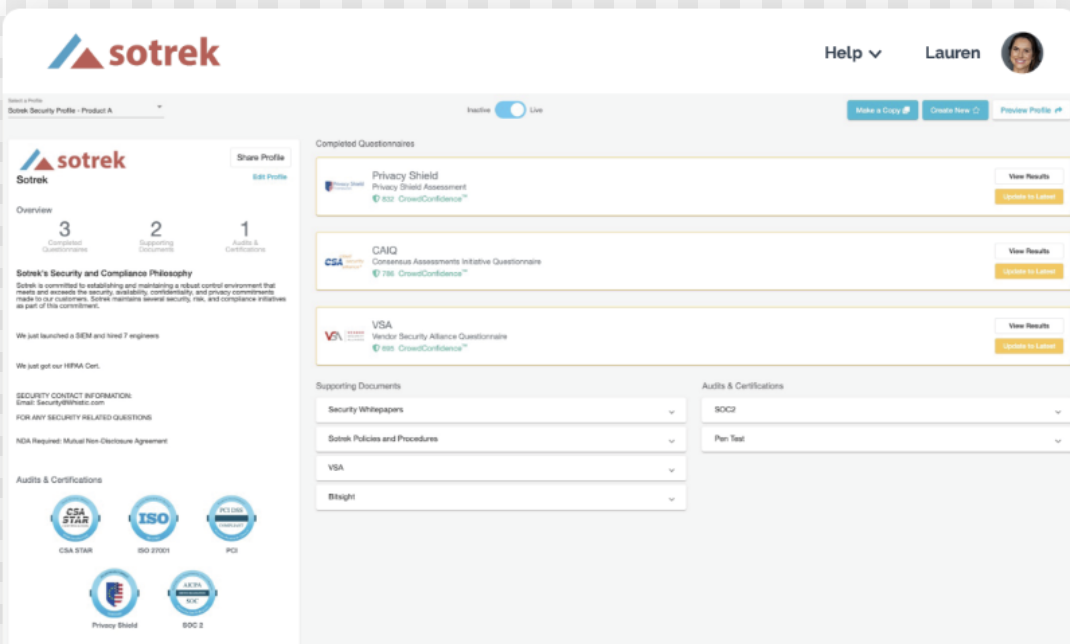The height and width of the screenshot is (644, 1070).
Task: Expand the SOC2 audit section
Action: tap(886, 410)
